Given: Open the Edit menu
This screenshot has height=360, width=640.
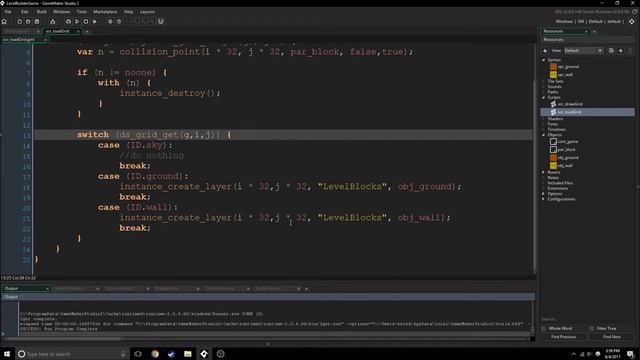Looking at the screenshot, I should click(25, 12).
